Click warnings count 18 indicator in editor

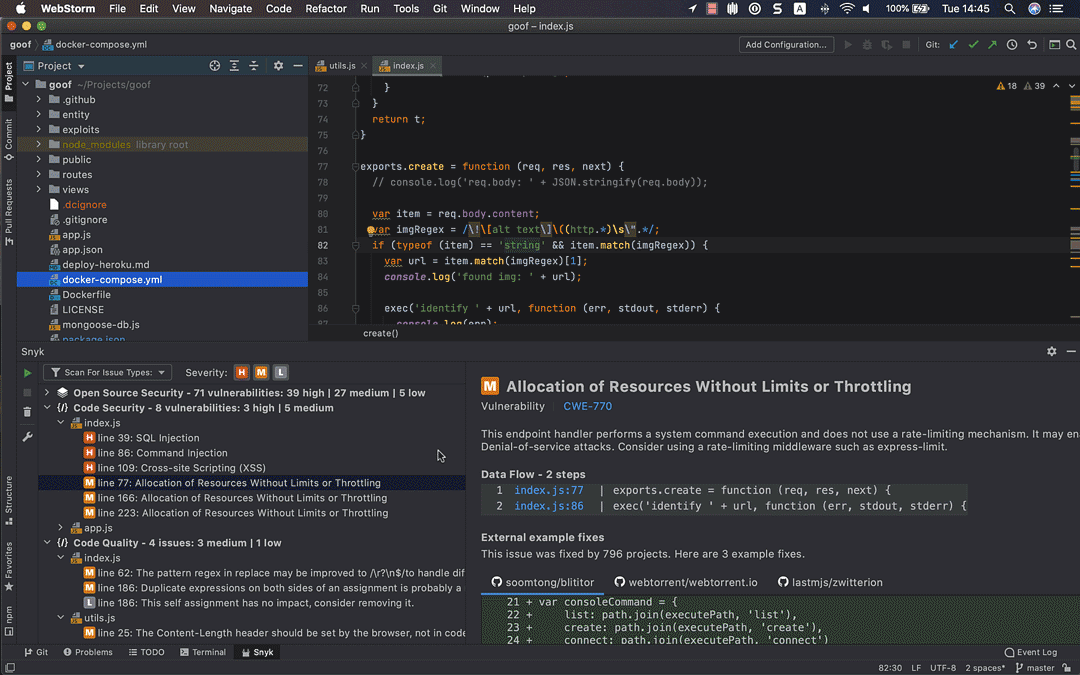[1006, 86]
